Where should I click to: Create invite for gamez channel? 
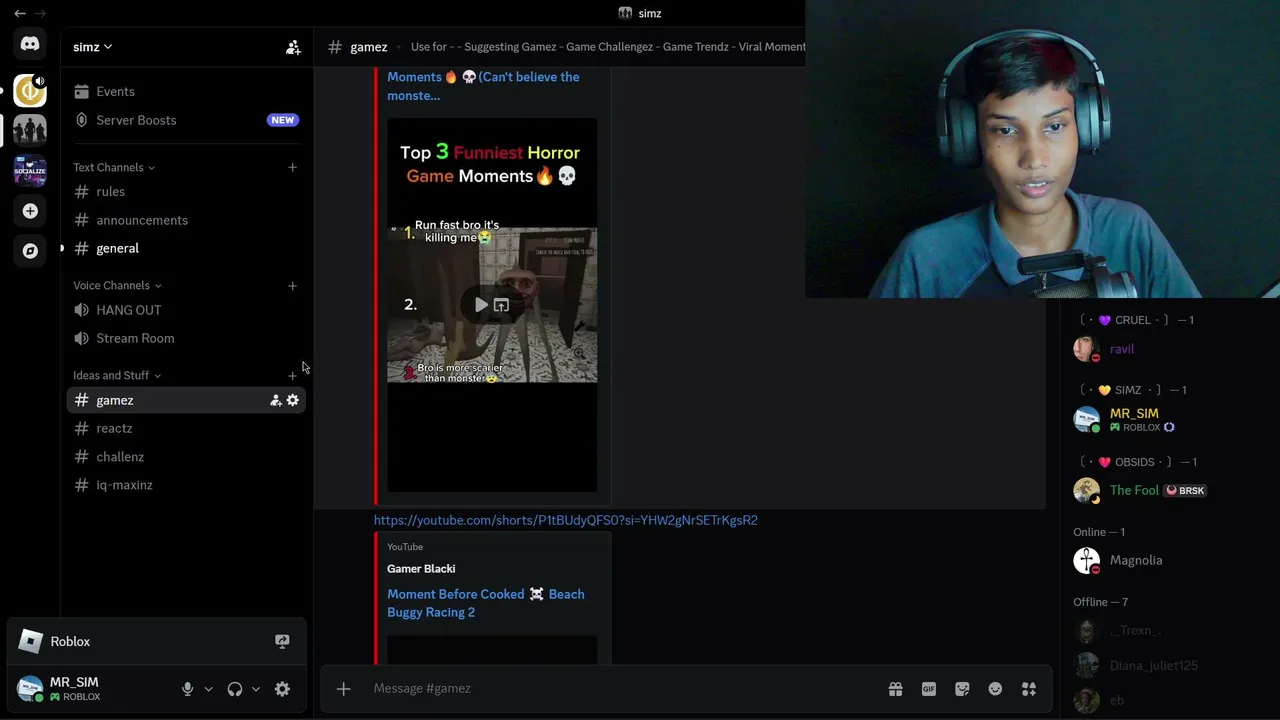[x=275, y=400]
